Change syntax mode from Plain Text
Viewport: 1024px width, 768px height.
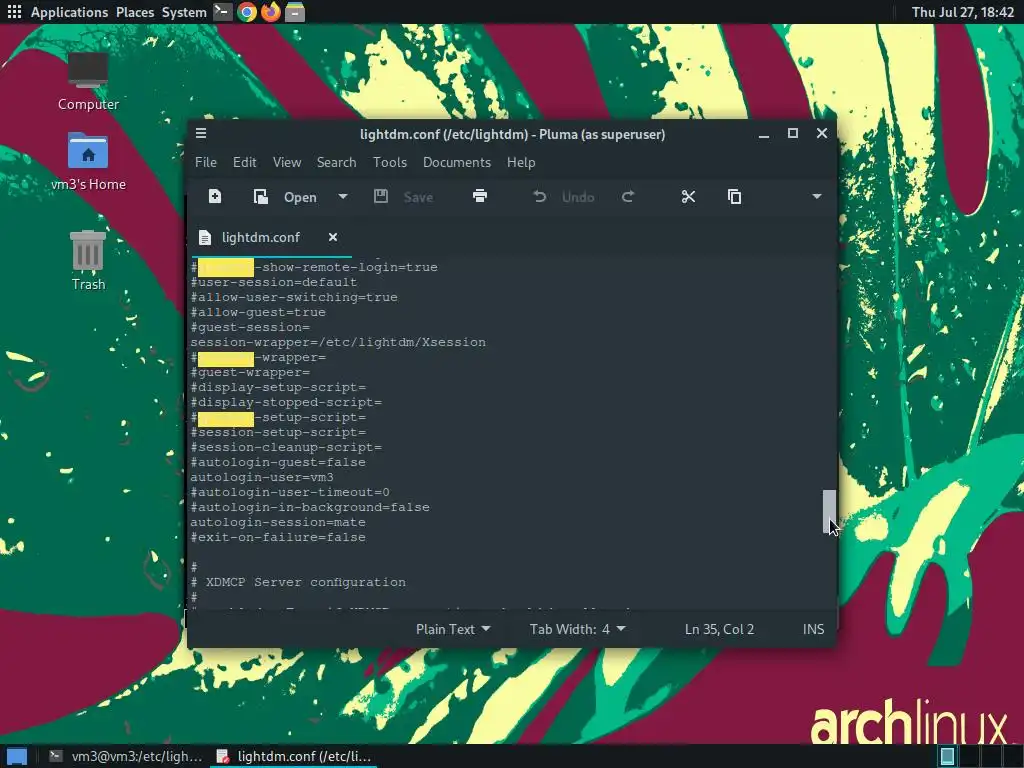(453, 629)
